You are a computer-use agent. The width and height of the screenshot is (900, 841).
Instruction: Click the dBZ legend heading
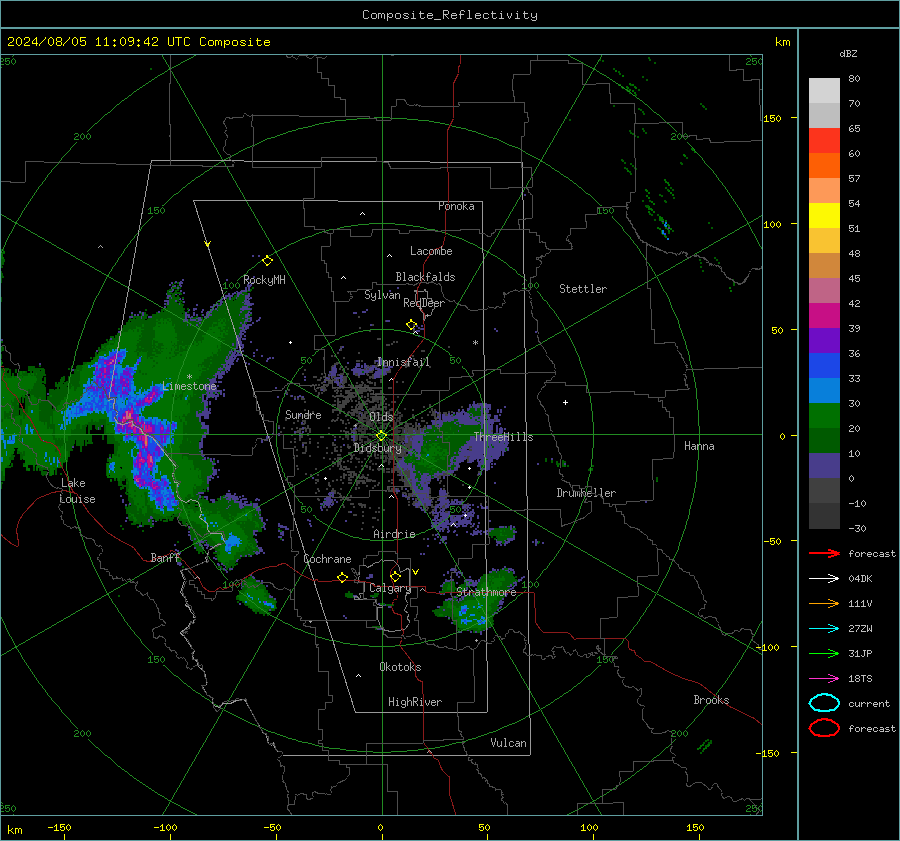click(848, 53)
